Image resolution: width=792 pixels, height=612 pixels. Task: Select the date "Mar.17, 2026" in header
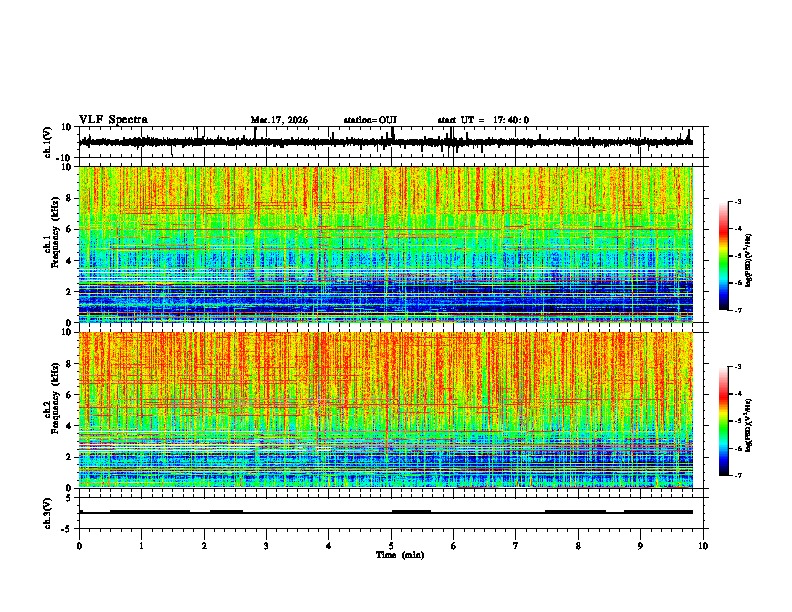coord(279,120)
